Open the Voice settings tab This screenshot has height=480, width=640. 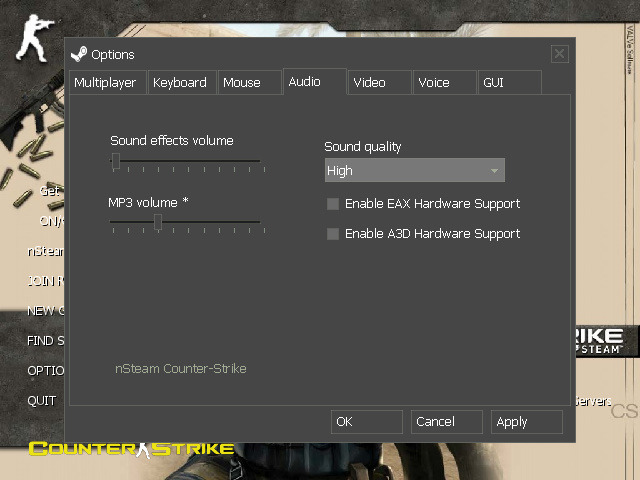(434, 83)
